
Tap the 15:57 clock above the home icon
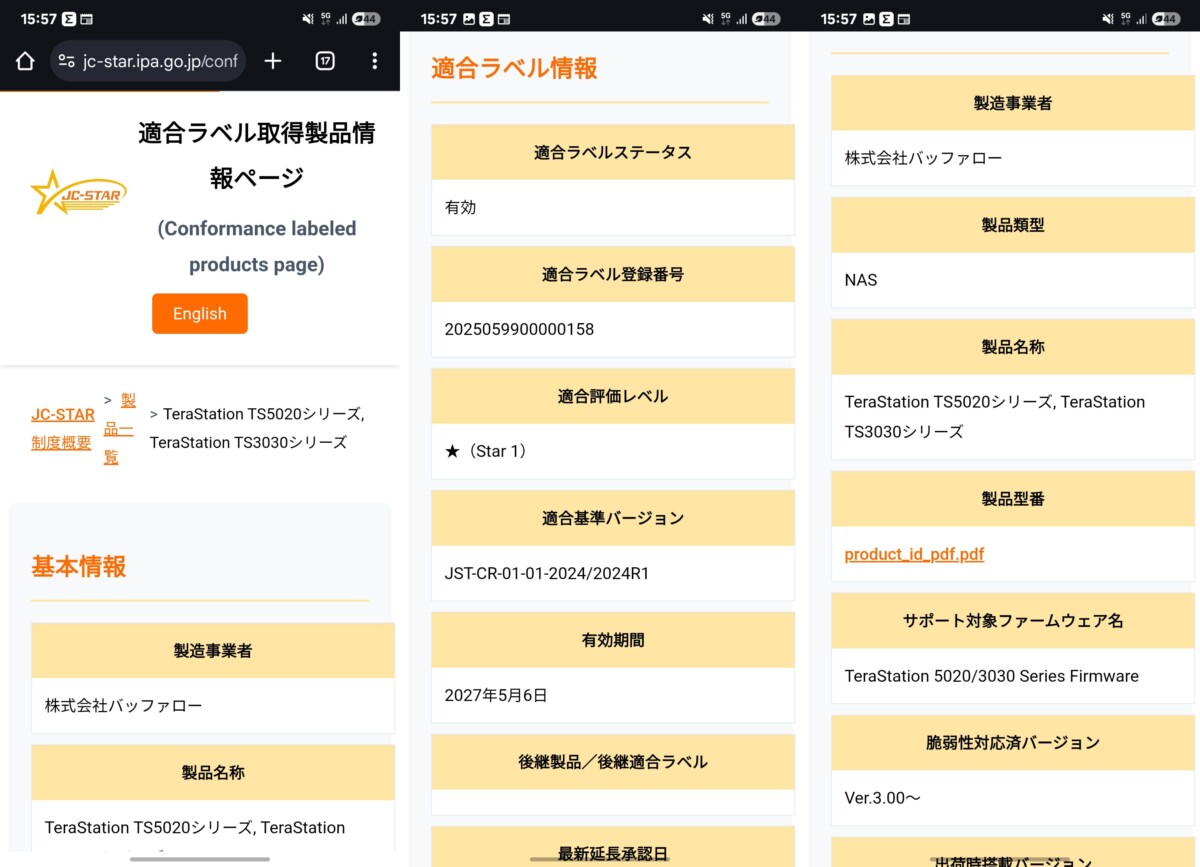(x=37, y=19)
